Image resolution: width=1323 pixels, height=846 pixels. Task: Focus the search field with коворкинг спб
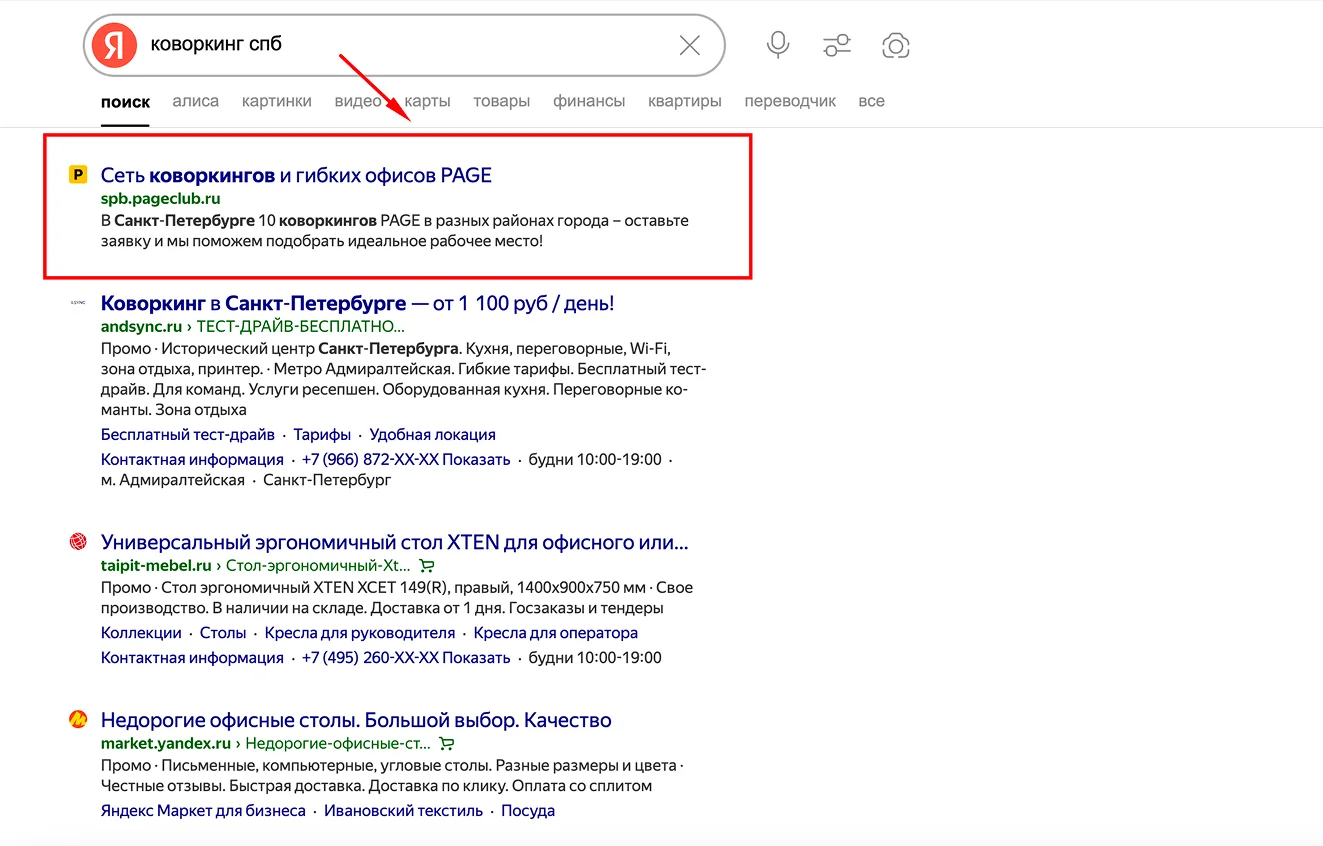click(405, 45)
